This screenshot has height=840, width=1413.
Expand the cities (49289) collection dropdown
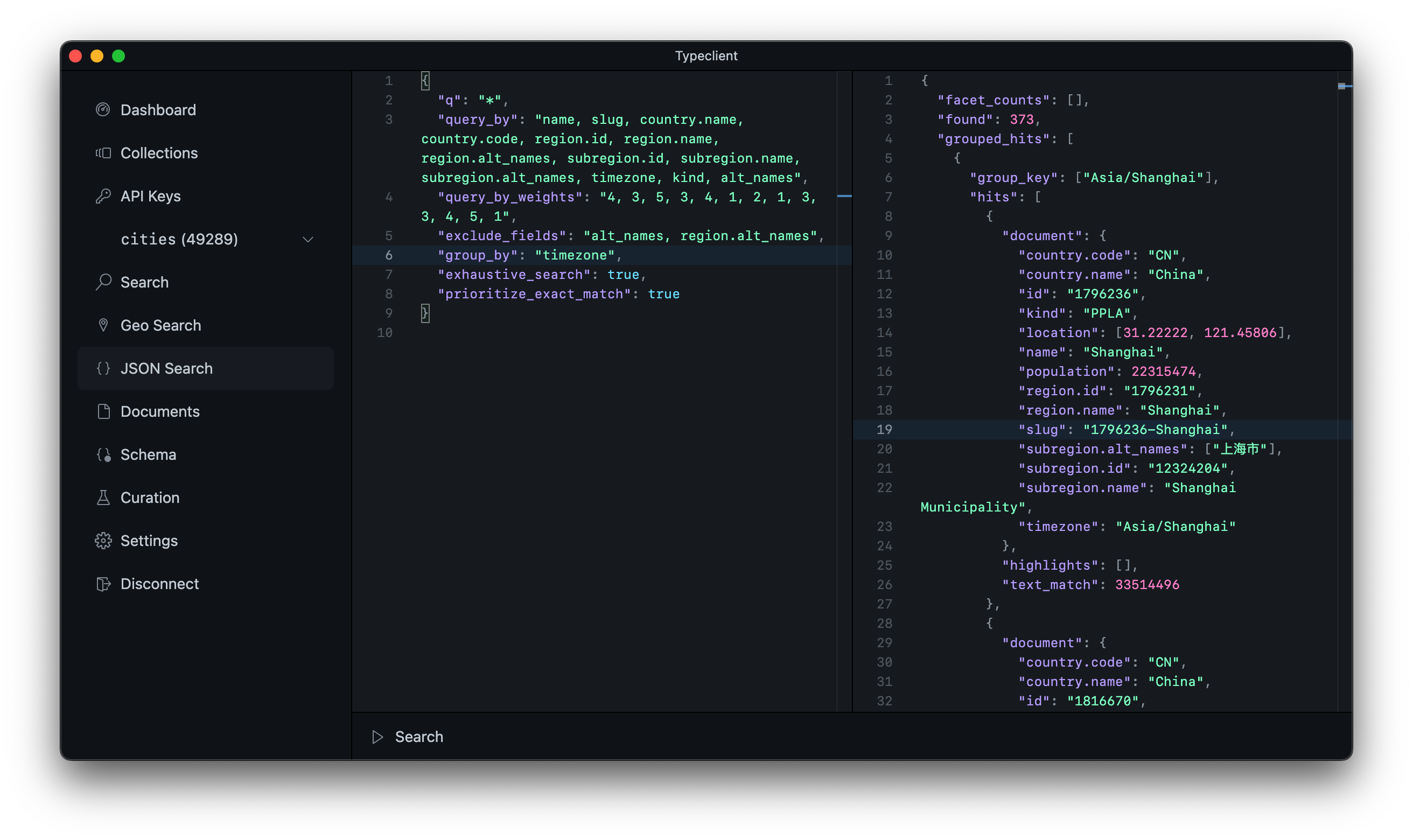point(205,239)
